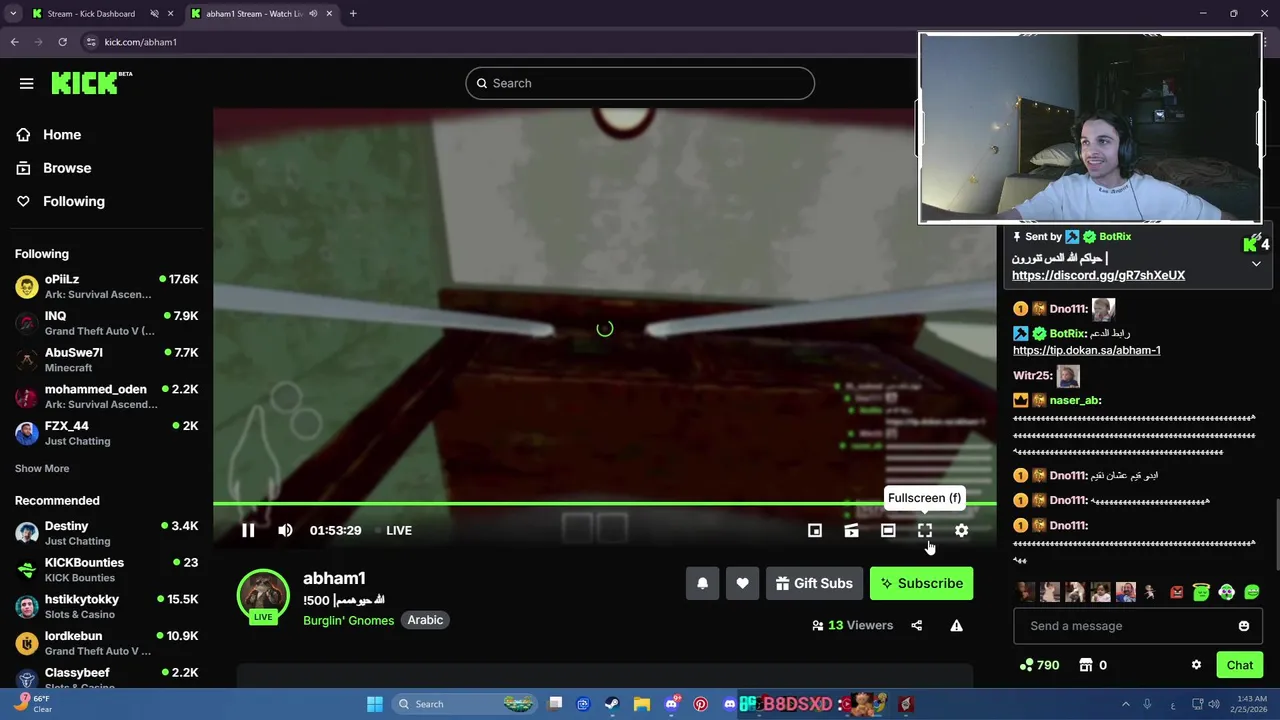Open mohammed_oden channel
The width and height of the screenshot is (1280, 720).
pos(106,396)
